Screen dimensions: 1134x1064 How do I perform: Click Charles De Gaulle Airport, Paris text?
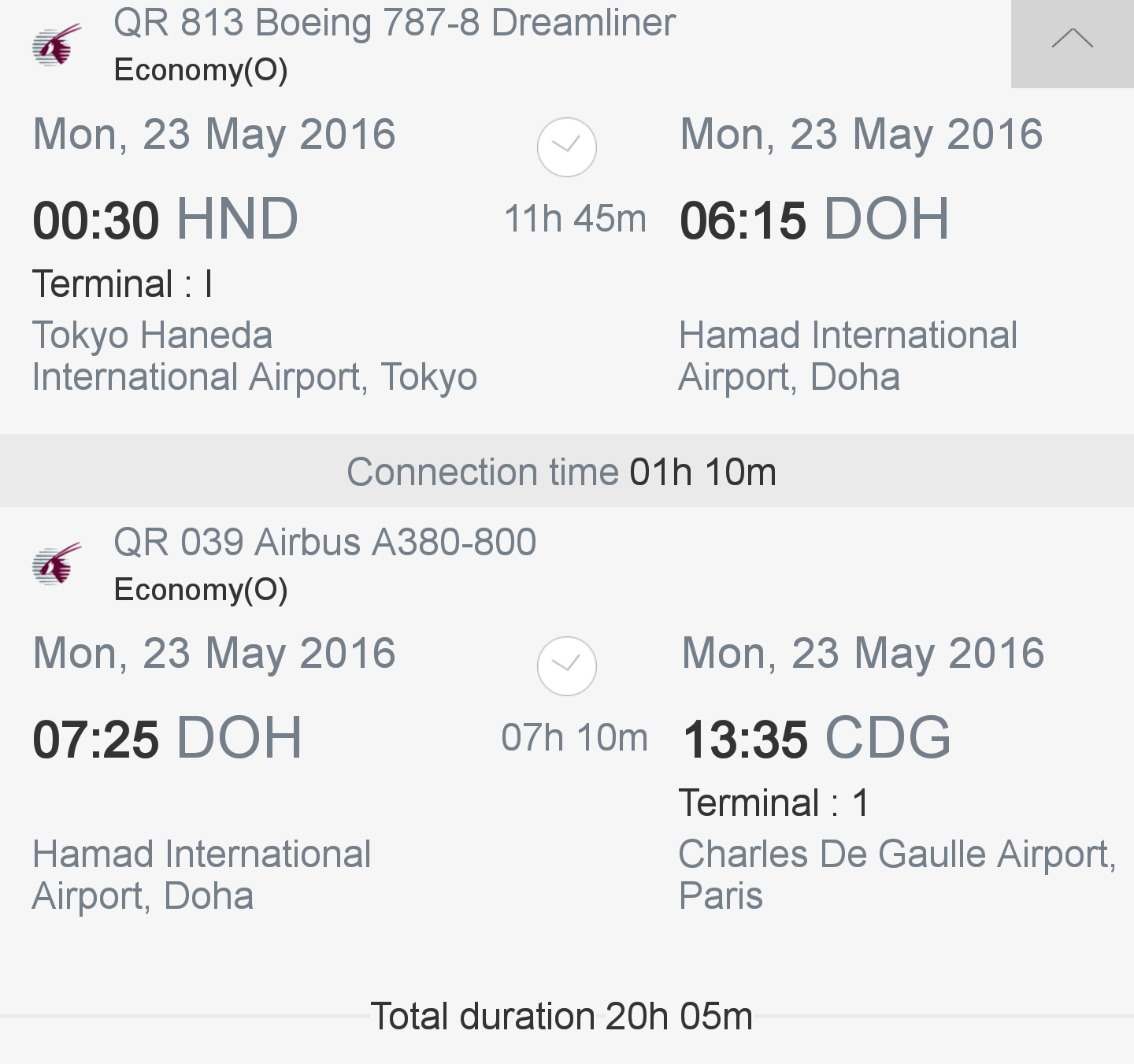click(898, 875)
